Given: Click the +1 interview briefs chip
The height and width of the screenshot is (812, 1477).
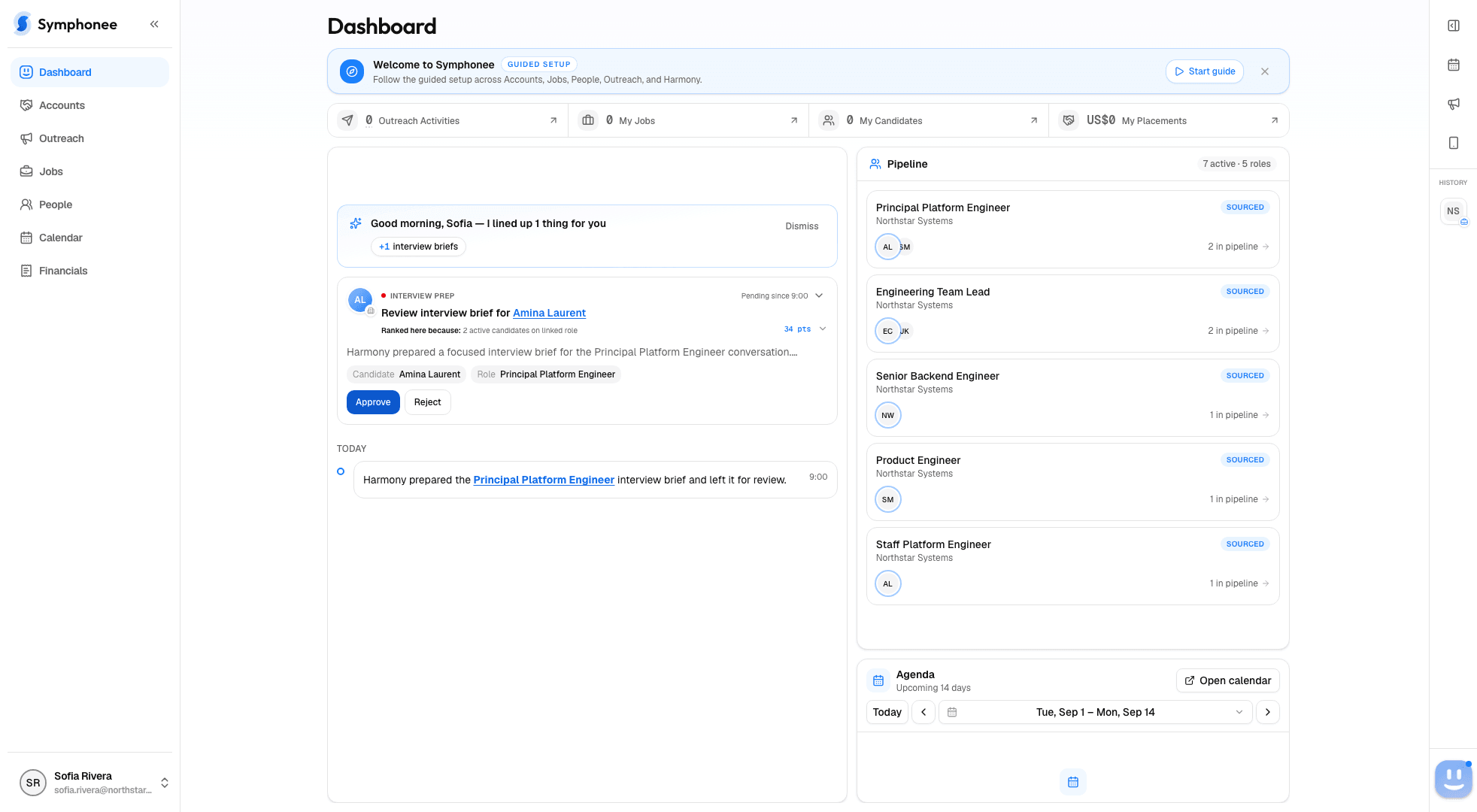Looking at the screenshot, I should tap(418, 247).
